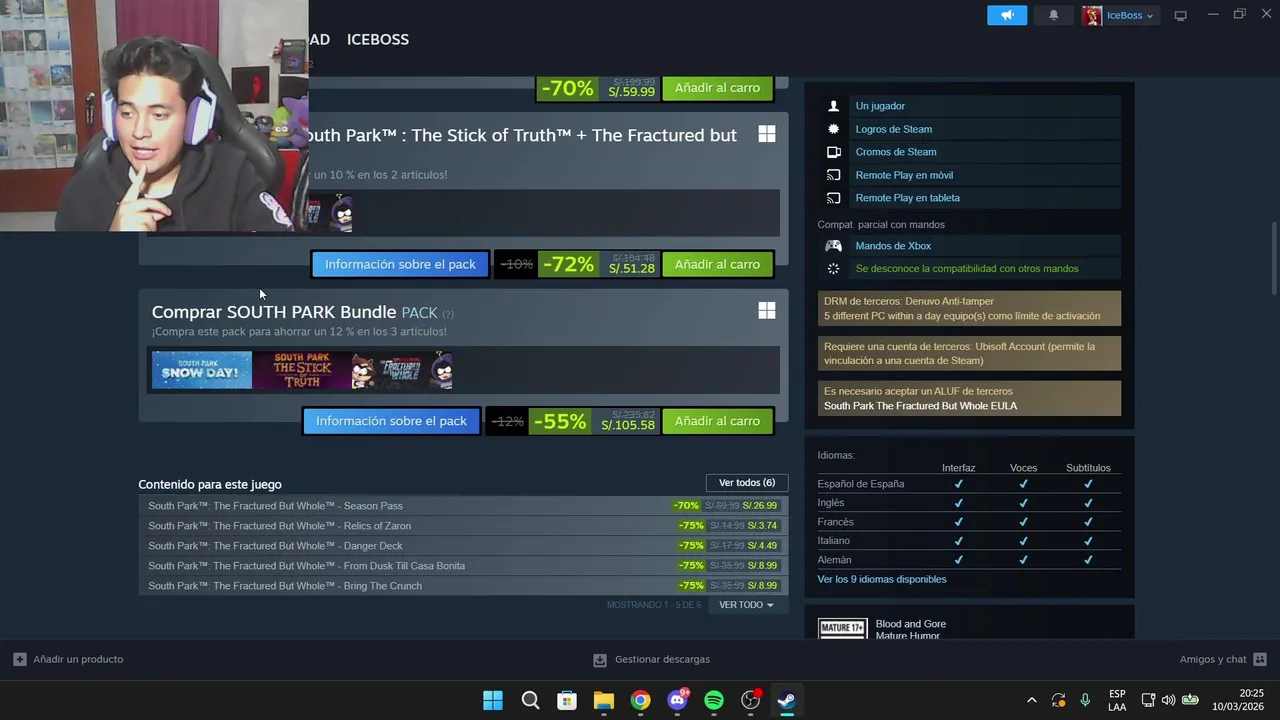1280x720 pixels.
Task: Expand the VER TODO dropdown
Action: [x=746, y=605]
